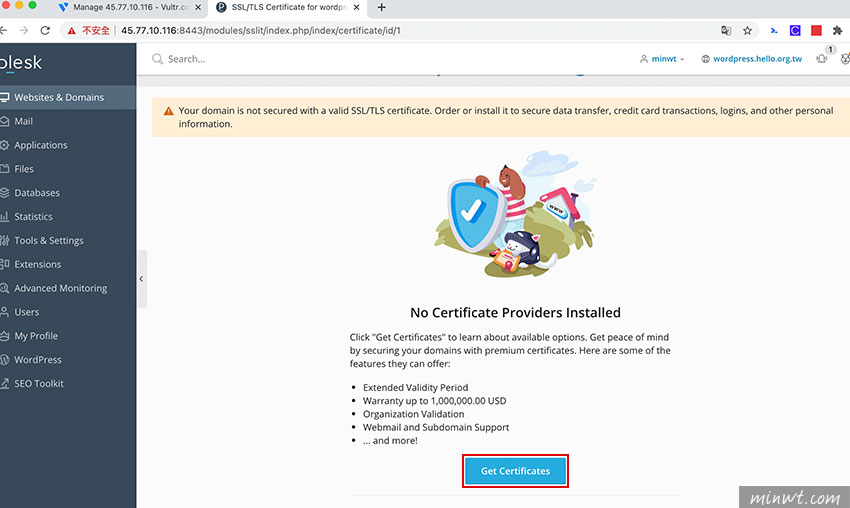This screenshot has width=850, height=508.
Task: Go forward in browser history
Action: pos(24,30)
